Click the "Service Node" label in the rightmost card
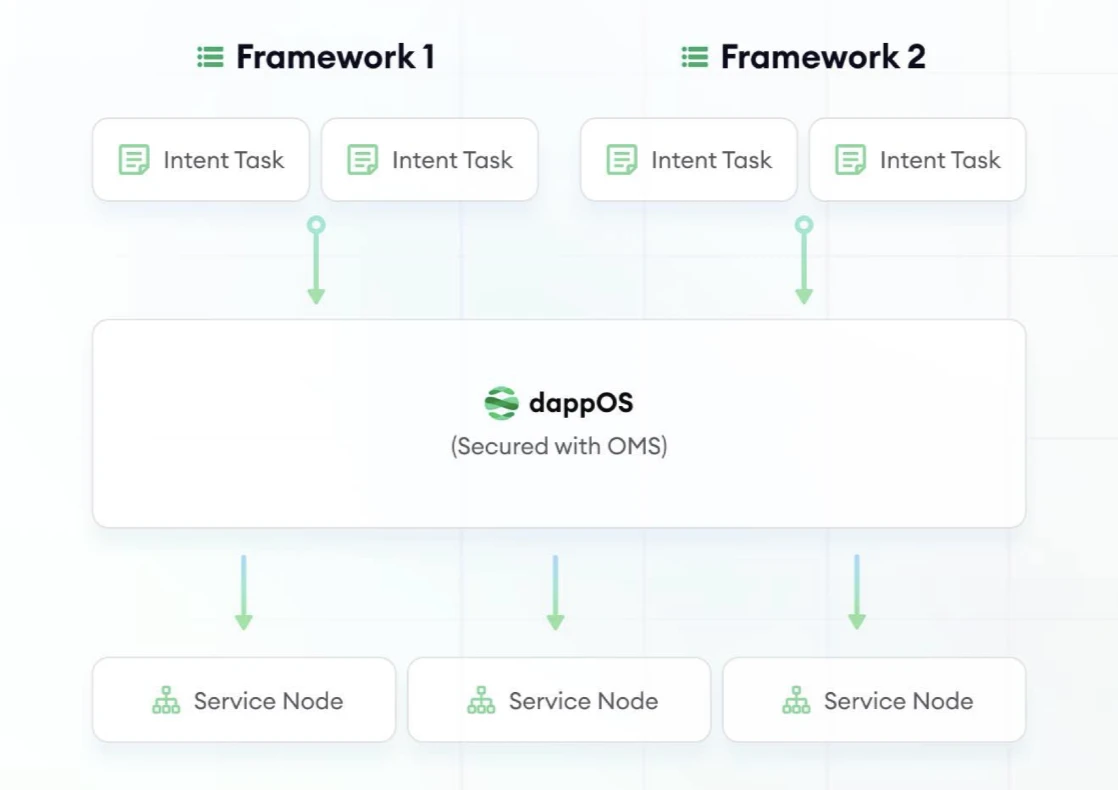1118x790 pixels. (x=898, y=701)
